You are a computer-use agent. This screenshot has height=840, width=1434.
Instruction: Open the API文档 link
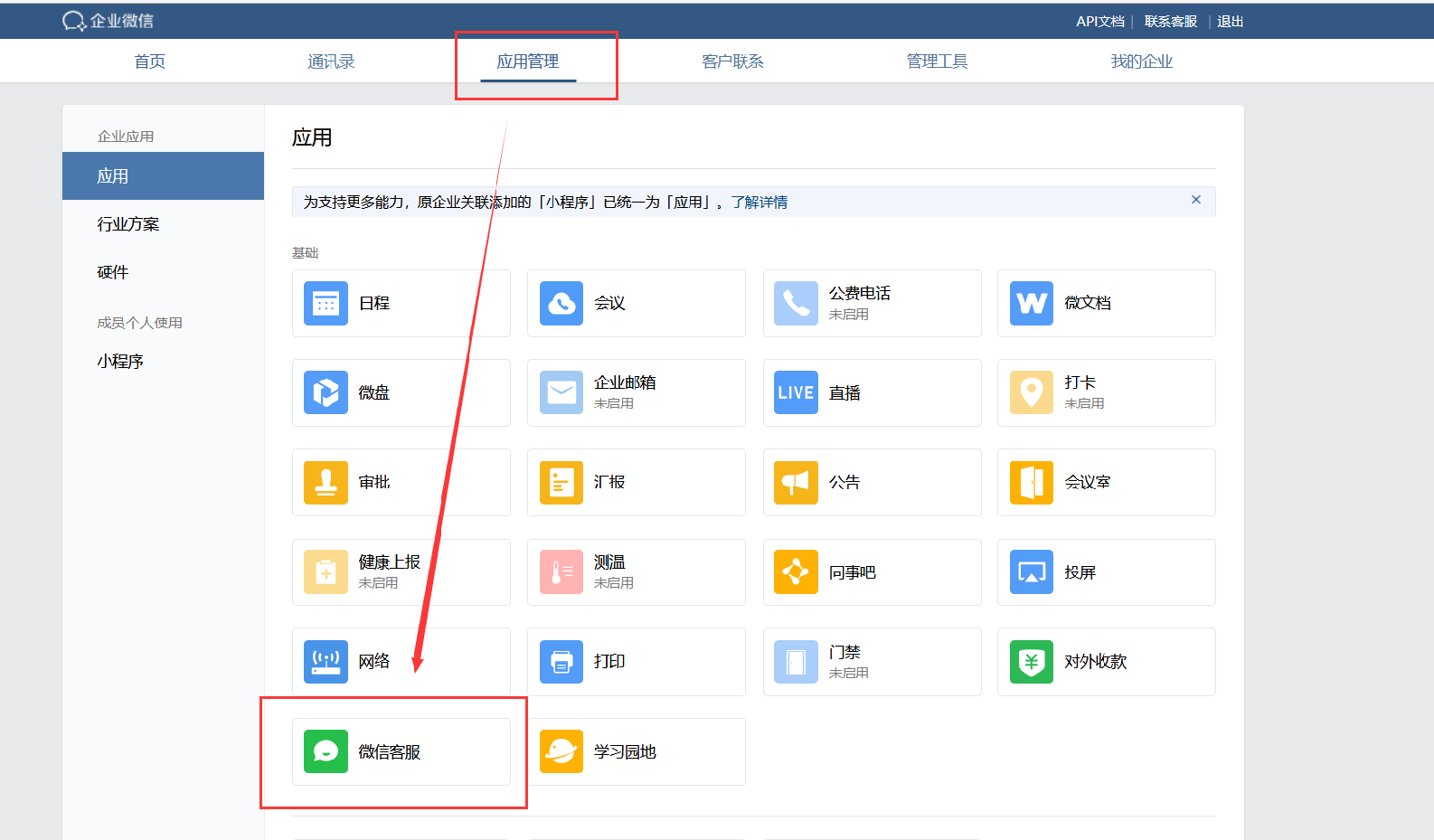1100,22
